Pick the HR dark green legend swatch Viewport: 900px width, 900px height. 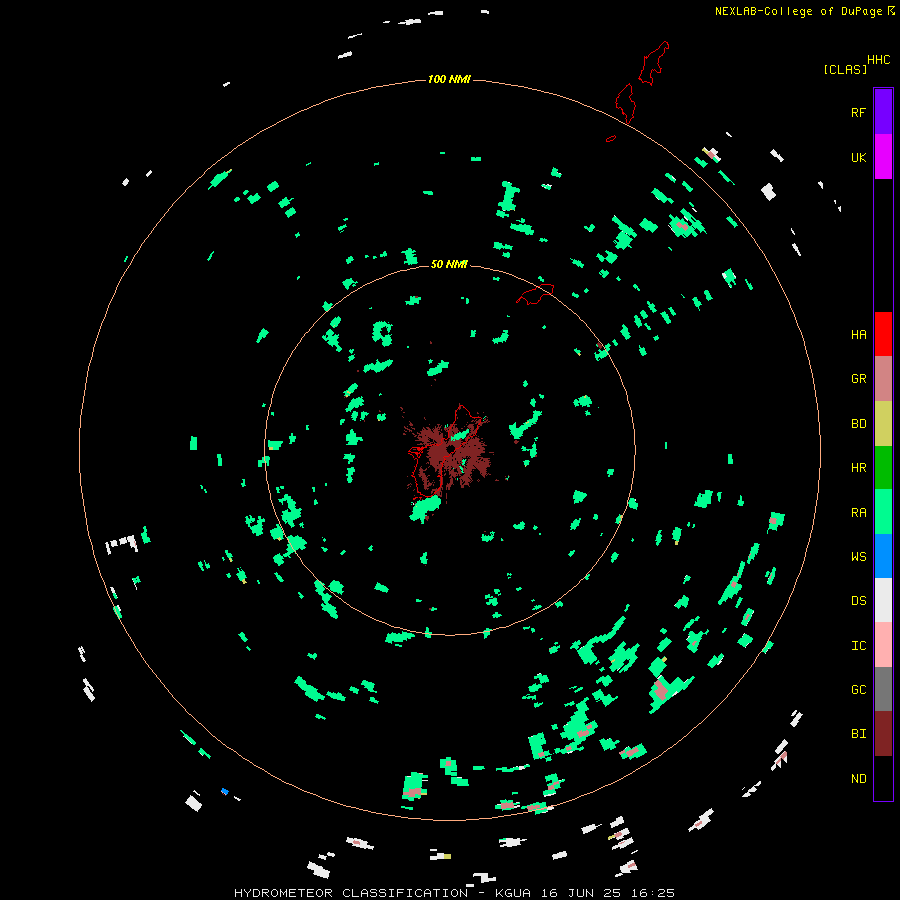[883, 467]
